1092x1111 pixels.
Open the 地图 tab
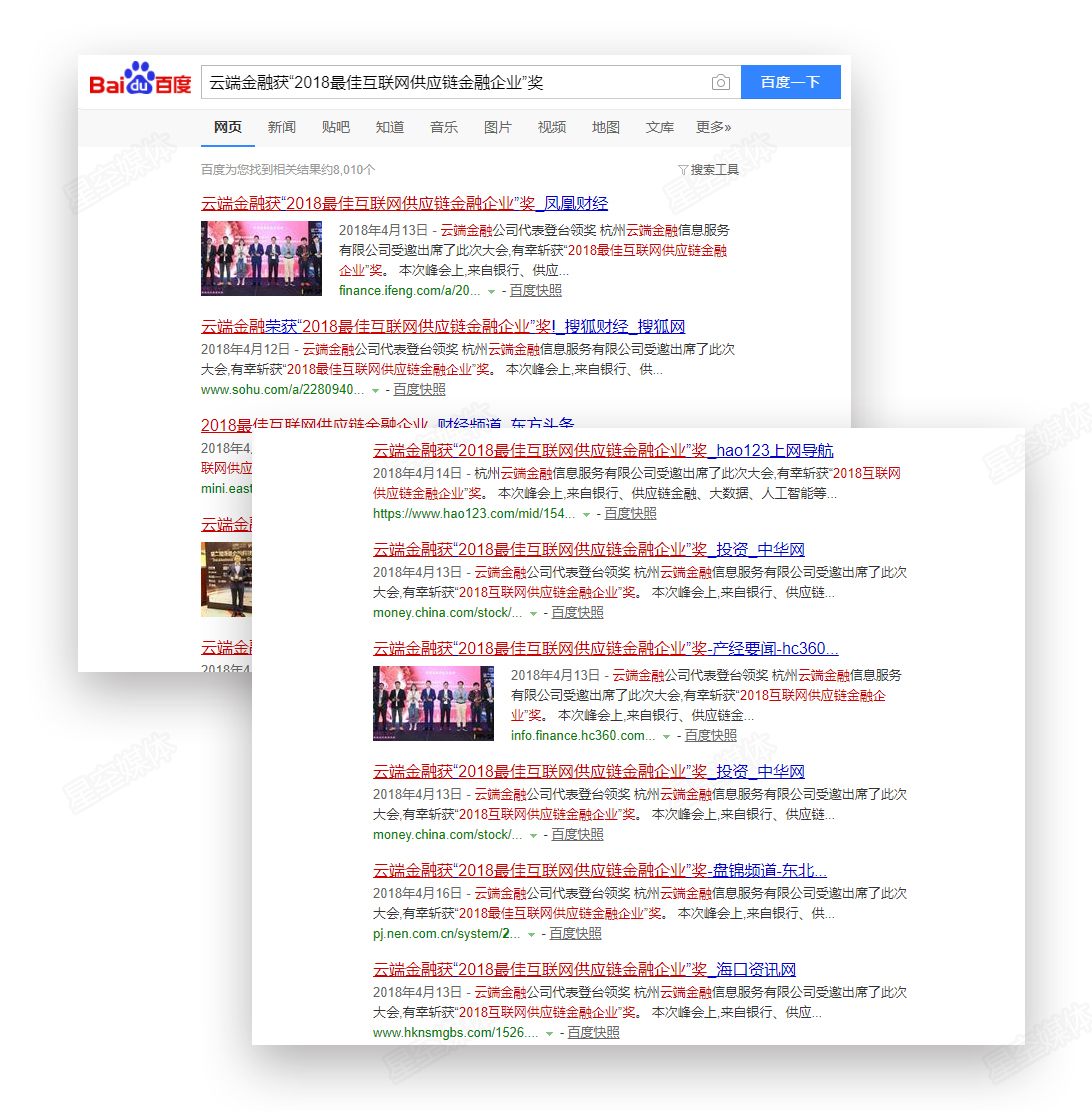pos(606,128)
